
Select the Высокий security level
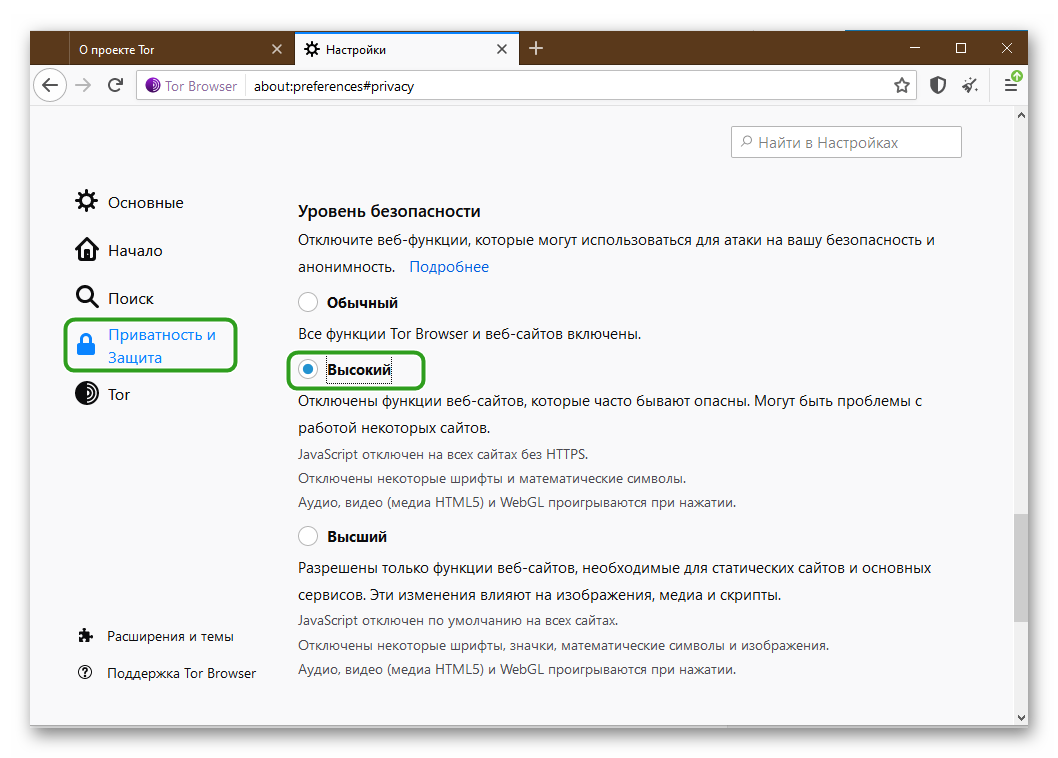(x=309, y=370)
